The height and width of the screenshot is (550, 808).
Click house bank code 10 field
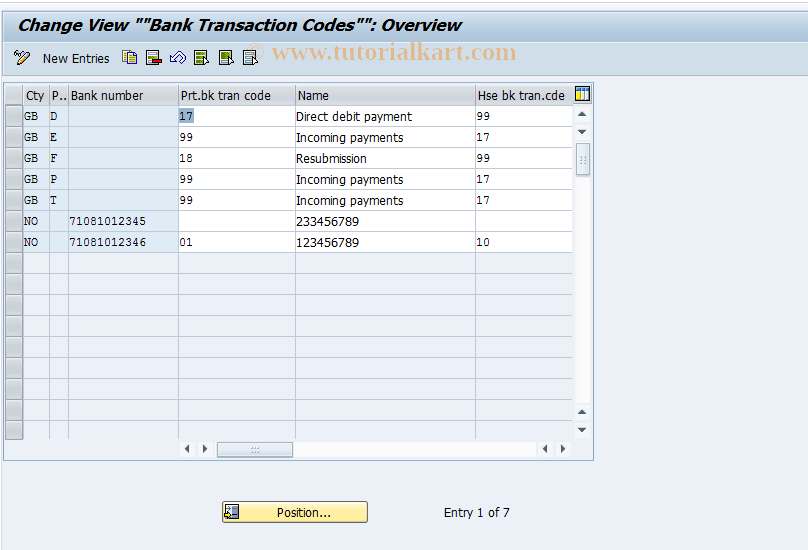point(524,242)
